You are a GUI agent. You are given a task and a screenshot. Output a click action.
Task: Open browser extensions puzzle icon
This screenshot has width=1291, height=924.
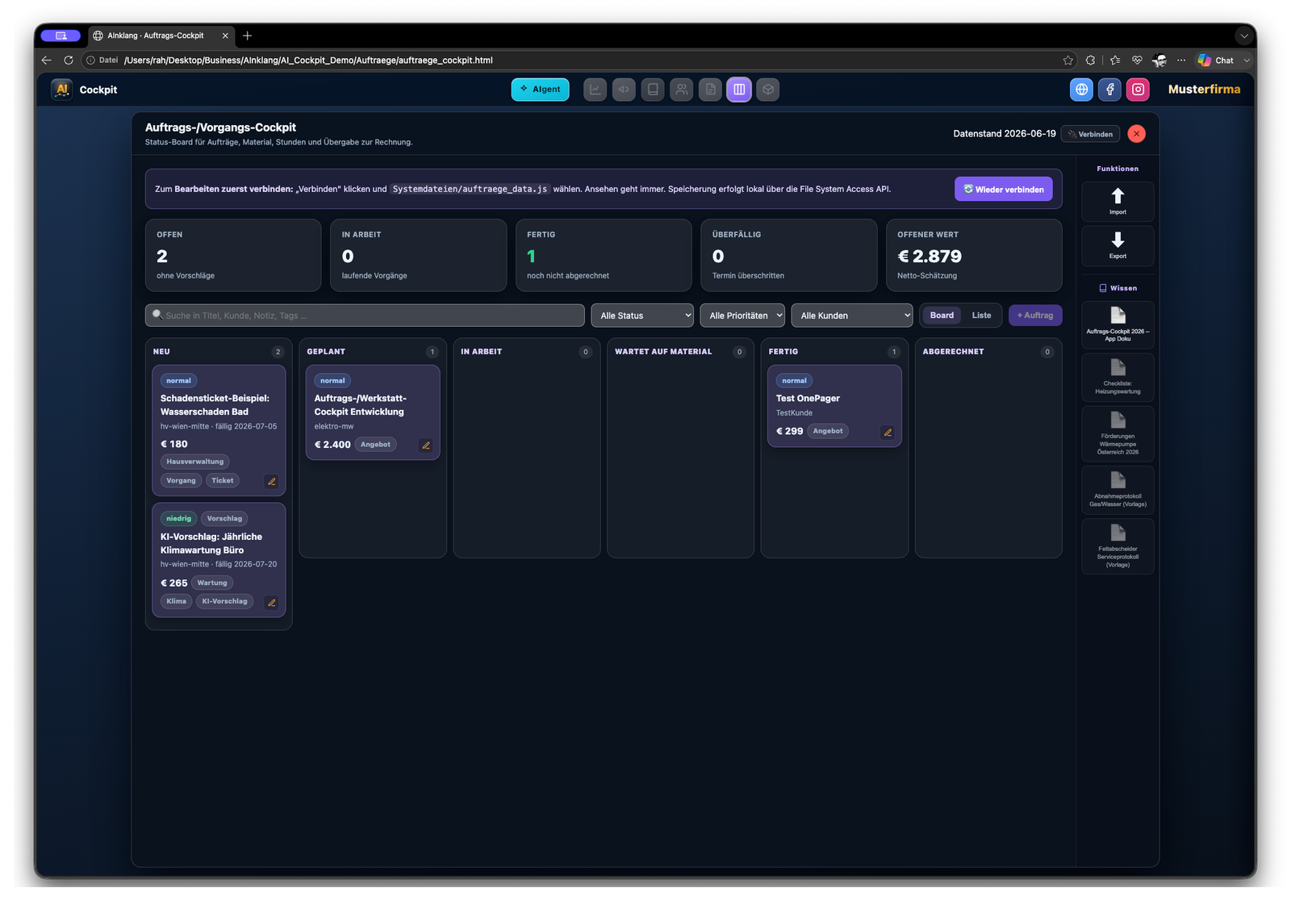coord(1090,61)
